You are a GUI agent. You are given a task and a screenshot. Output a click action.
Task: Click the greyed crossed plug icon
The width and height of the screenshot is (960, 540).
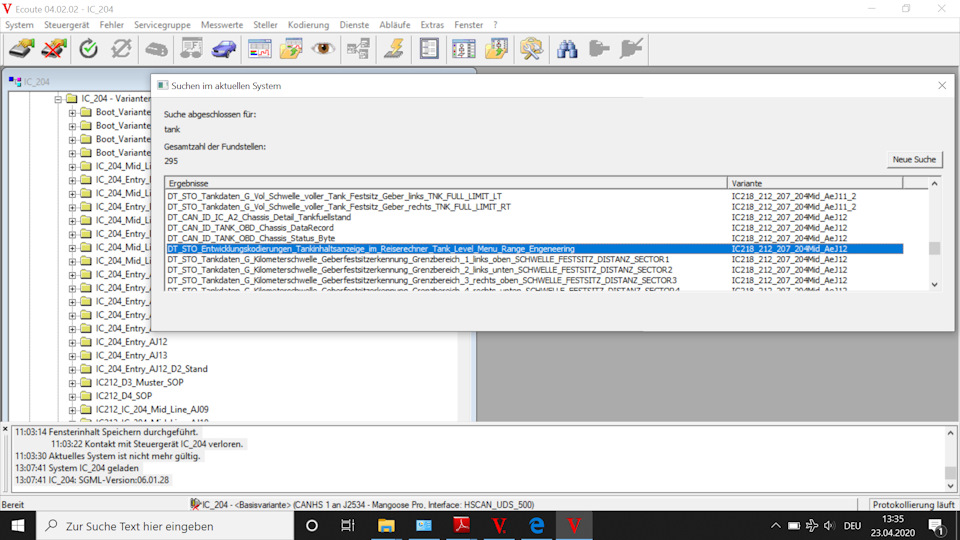pyautogui.click(x=631, y=48)
